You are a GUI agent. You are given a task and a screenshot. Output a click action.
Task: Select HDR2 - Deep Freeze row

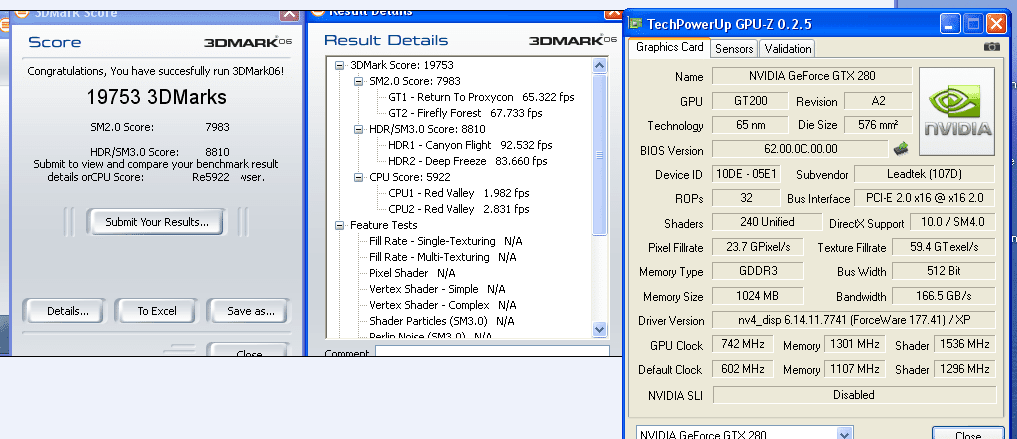click(468, 161)
